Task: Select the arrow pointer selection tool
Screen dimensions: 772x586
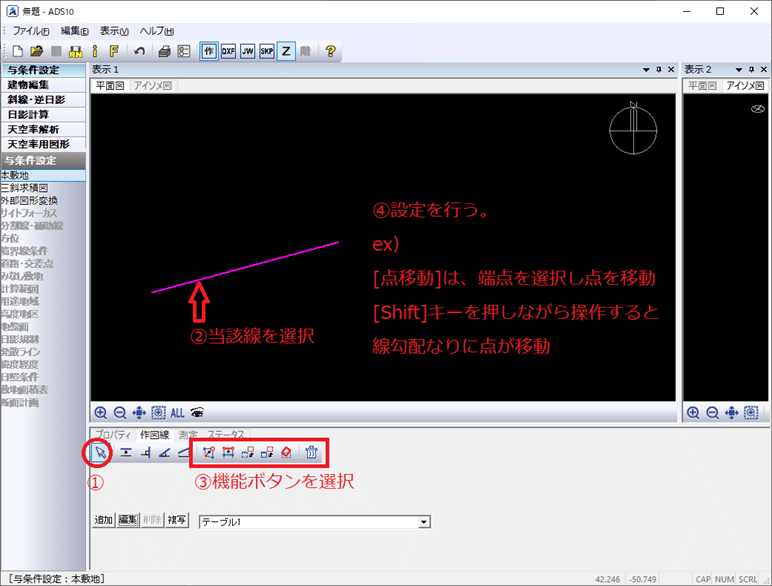Action: pos(100,453)
